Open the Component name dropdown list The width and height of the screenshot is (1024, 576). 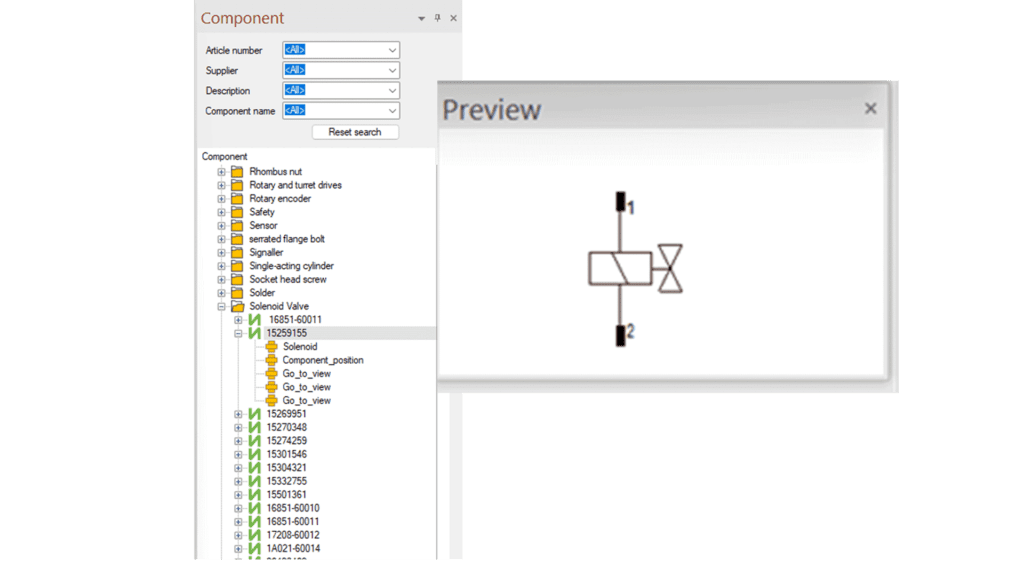pos(392,111)
